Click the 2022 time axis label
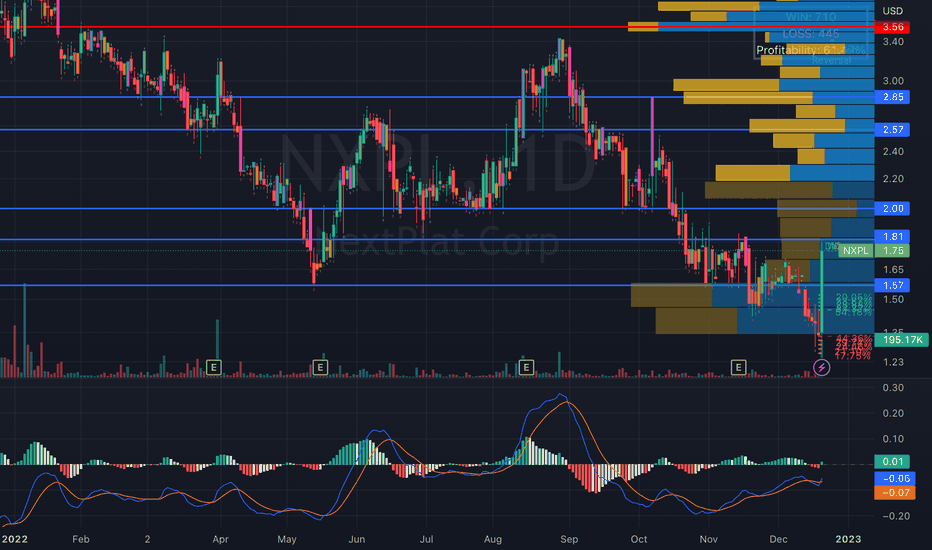Screen dimensions: 932x550 [14, 539]
